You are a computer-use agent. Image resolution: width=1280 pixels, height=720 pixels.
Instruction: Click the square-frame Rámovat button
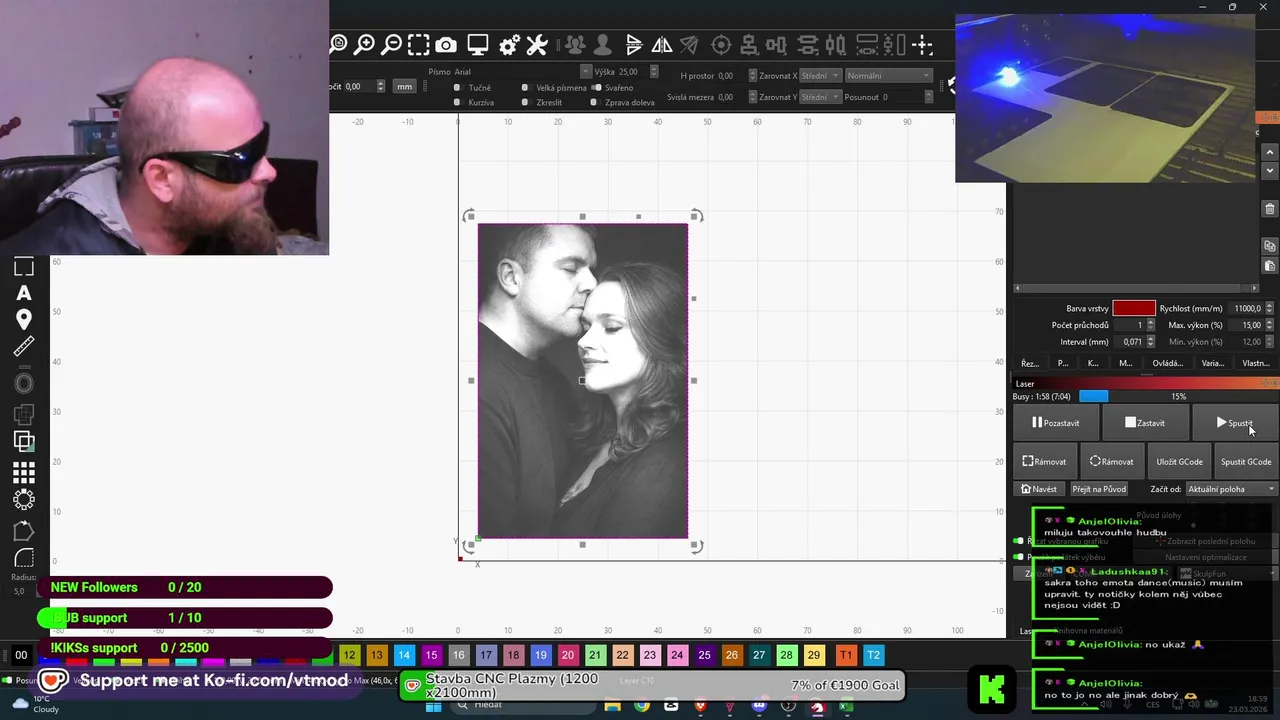1044,462
